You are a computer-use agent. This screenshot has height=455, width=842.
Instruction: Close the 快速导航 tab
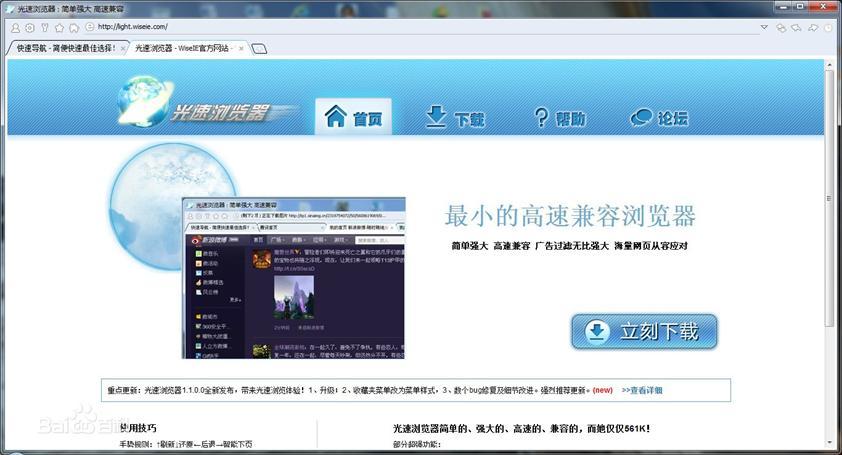[123, 49]
